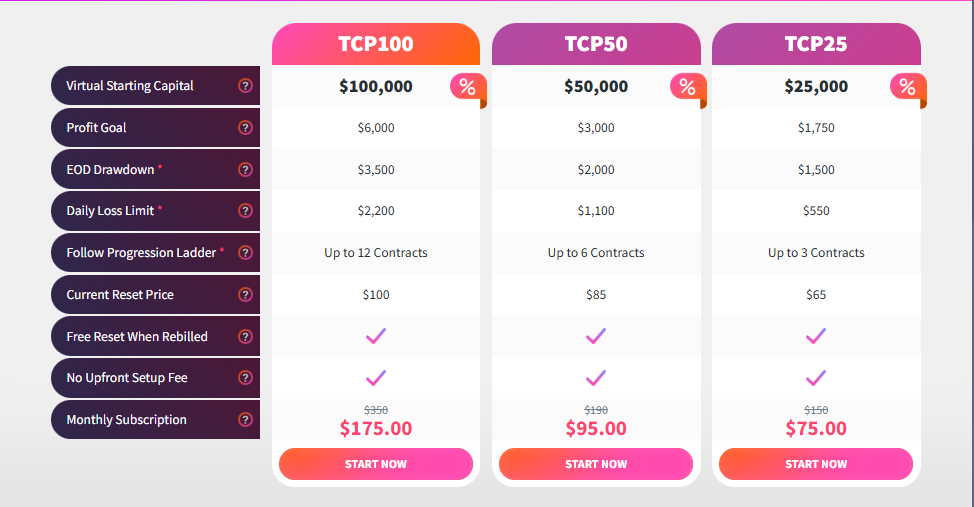Click question mark beside Current Reset Price
This screenshot has width=974, height=507.
245,295
